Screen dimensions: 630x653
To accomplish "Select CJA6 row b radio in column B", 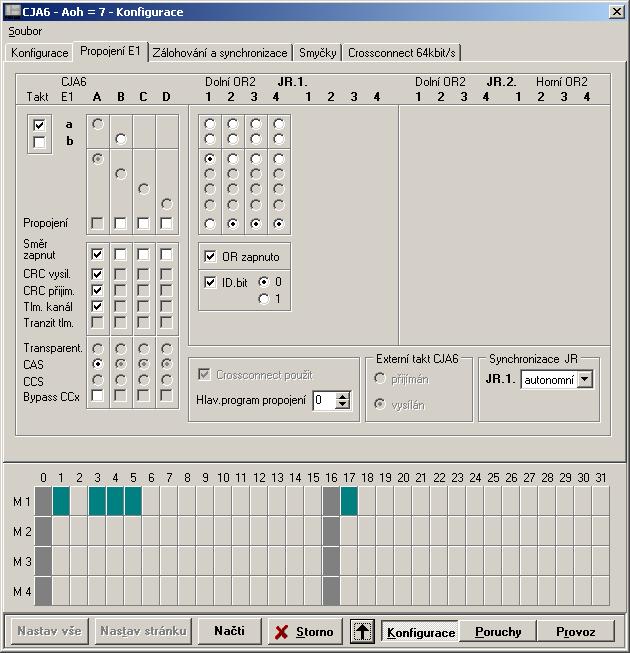I will click(121, 139).
